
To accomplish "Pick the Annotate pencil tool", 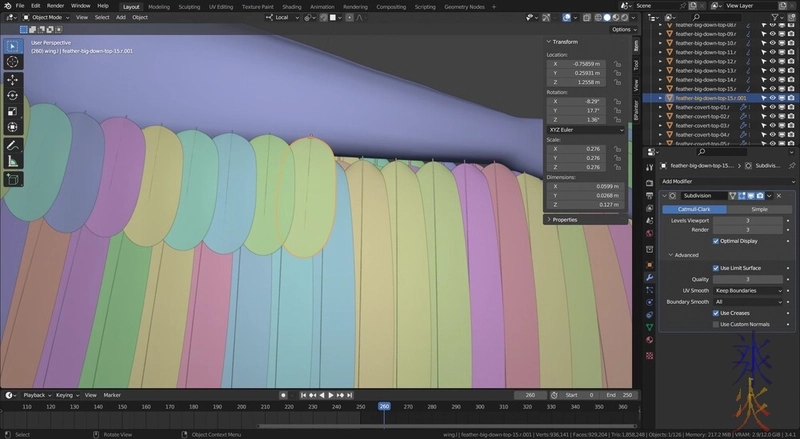I will click(13, 145).
